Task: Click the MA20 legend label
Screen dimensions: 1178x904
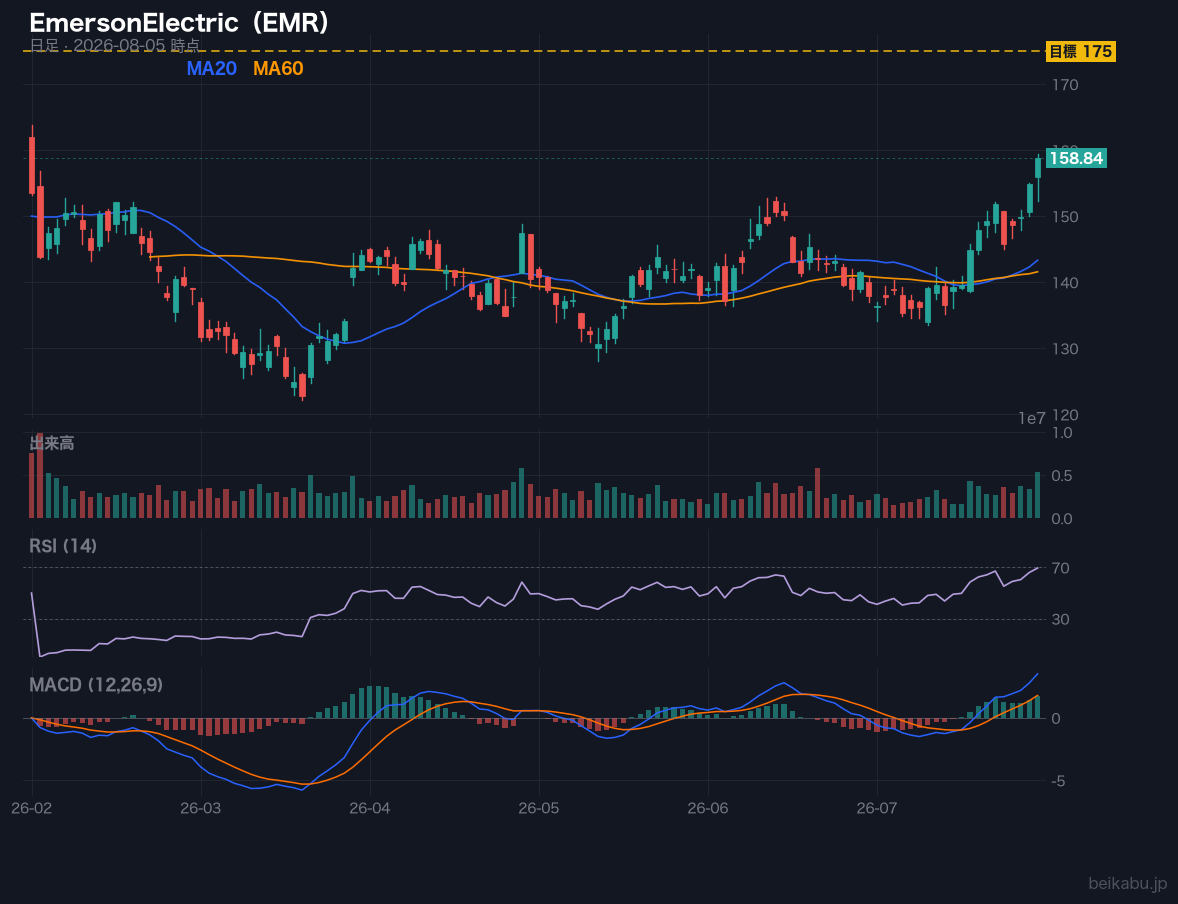Action: pyautogui.click(x=211, y=68)
